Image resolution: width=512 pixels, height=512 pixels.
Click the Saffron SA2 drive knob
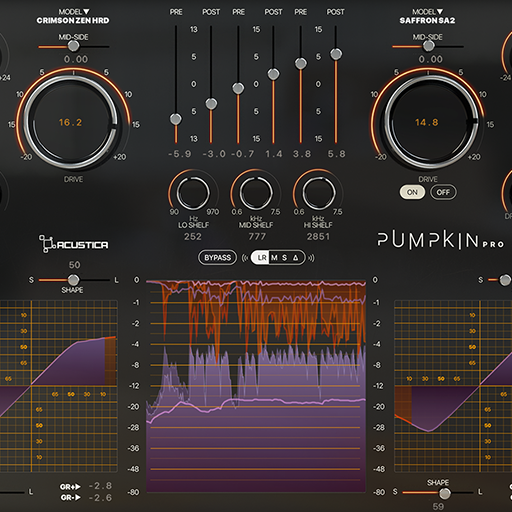tap(428, 122)
